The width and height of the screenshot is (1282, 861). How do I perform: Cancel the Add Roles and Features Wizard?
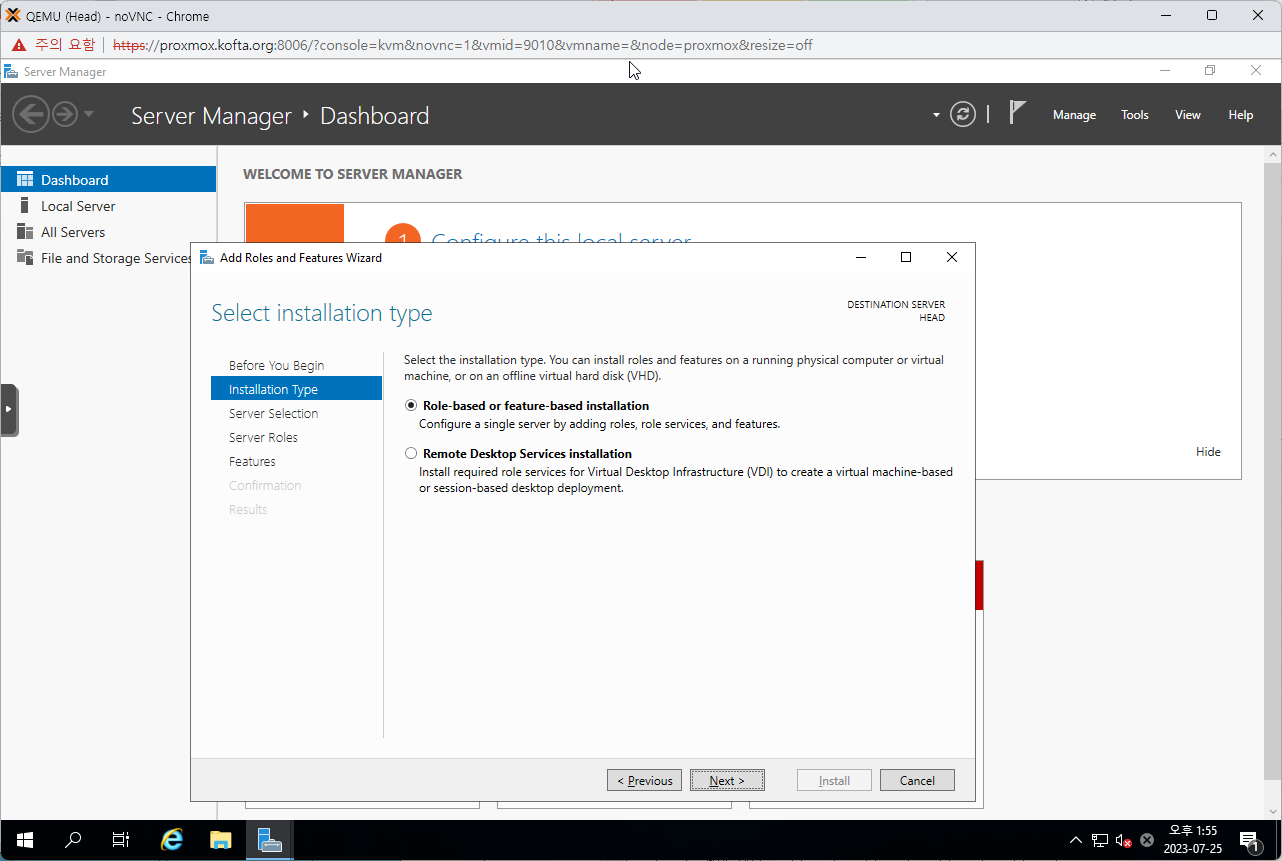pos(917,781)
